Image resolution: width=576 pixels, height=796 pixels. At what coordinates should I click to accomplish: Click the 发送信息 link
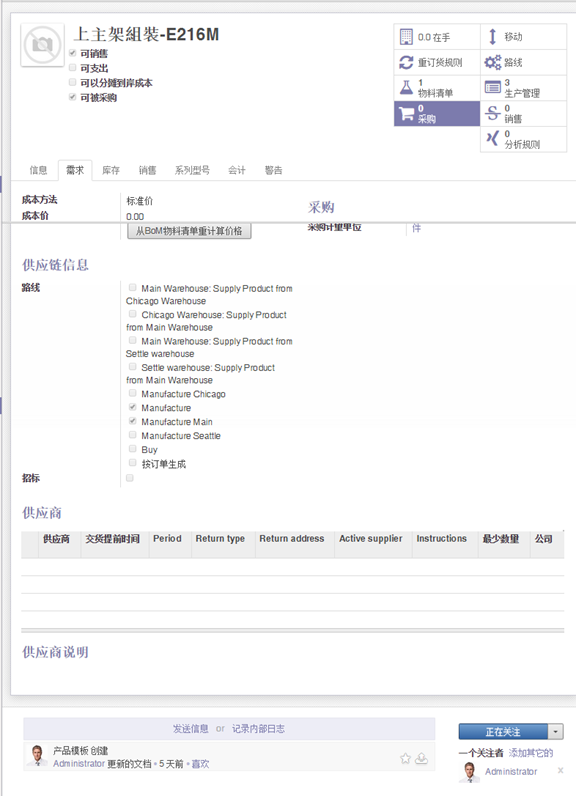point(190,728)
